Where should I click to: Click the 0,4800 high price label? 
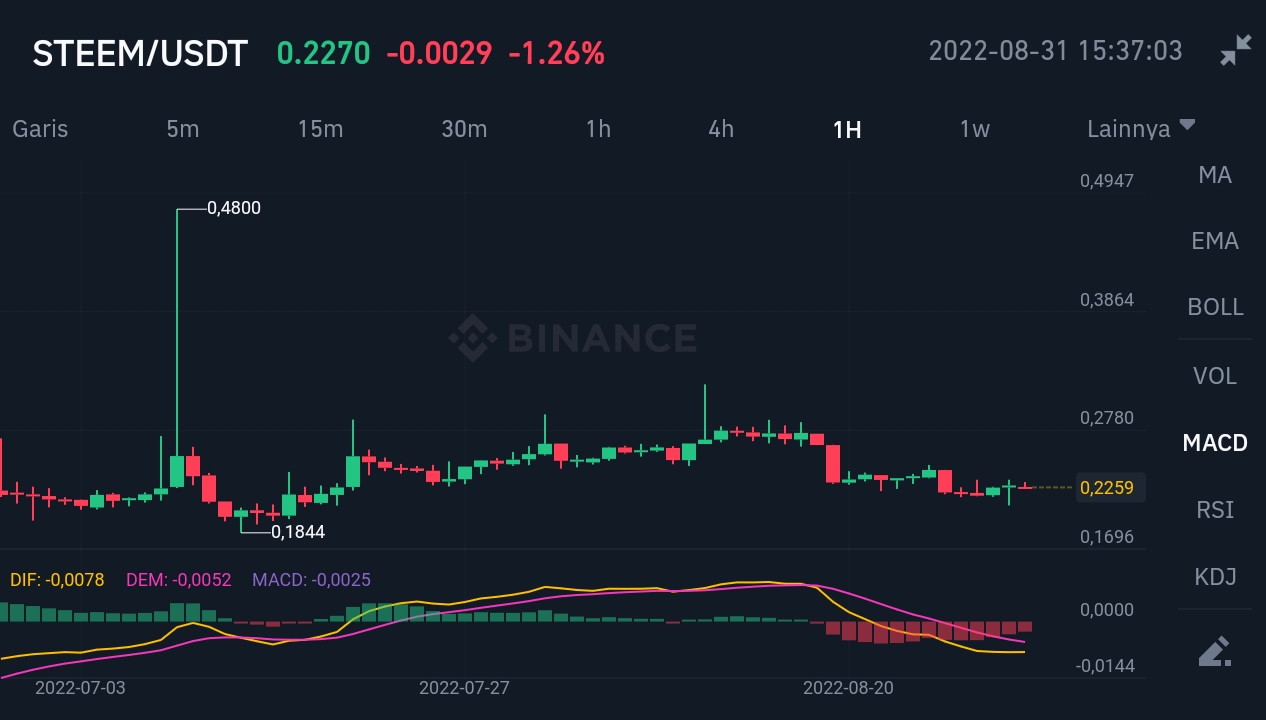233,208
